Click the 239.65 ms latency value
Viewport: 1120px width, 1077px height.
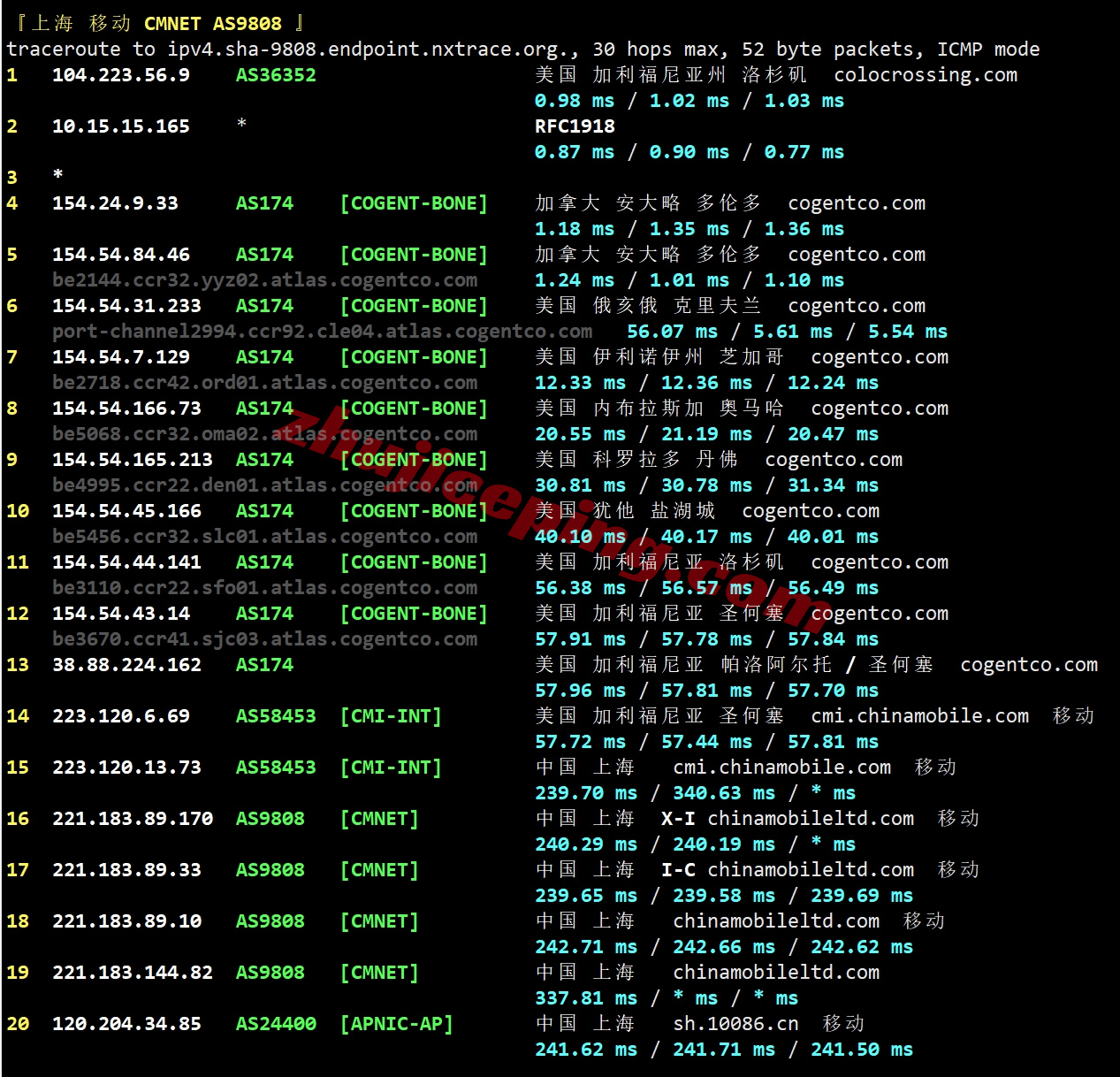[586, 896]
